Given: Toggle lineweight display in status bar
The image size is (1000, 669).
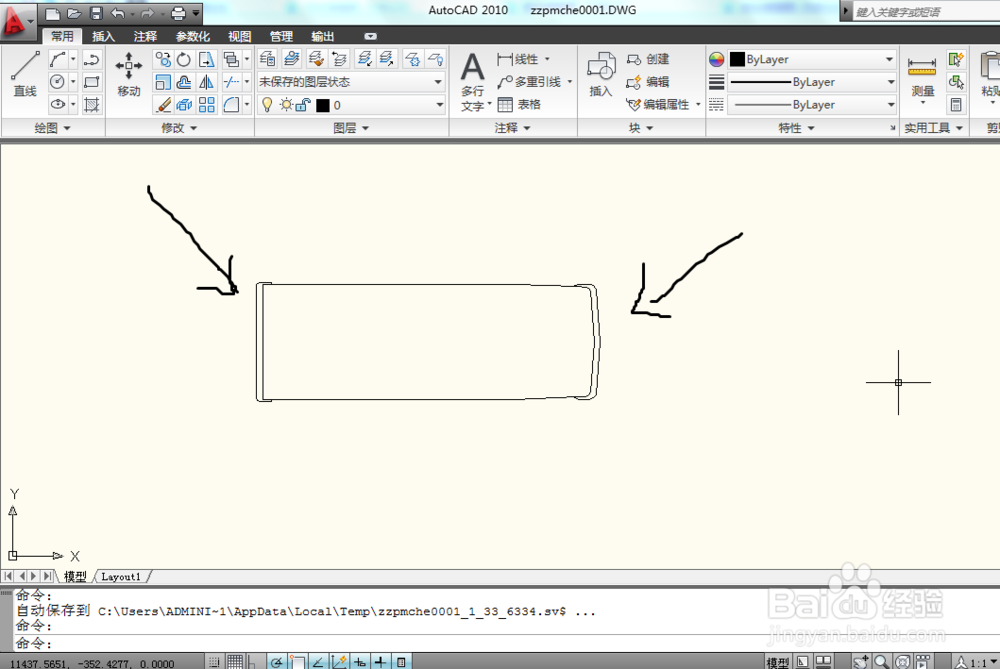Looking at the screenshot, I should (x=380, y=662).
